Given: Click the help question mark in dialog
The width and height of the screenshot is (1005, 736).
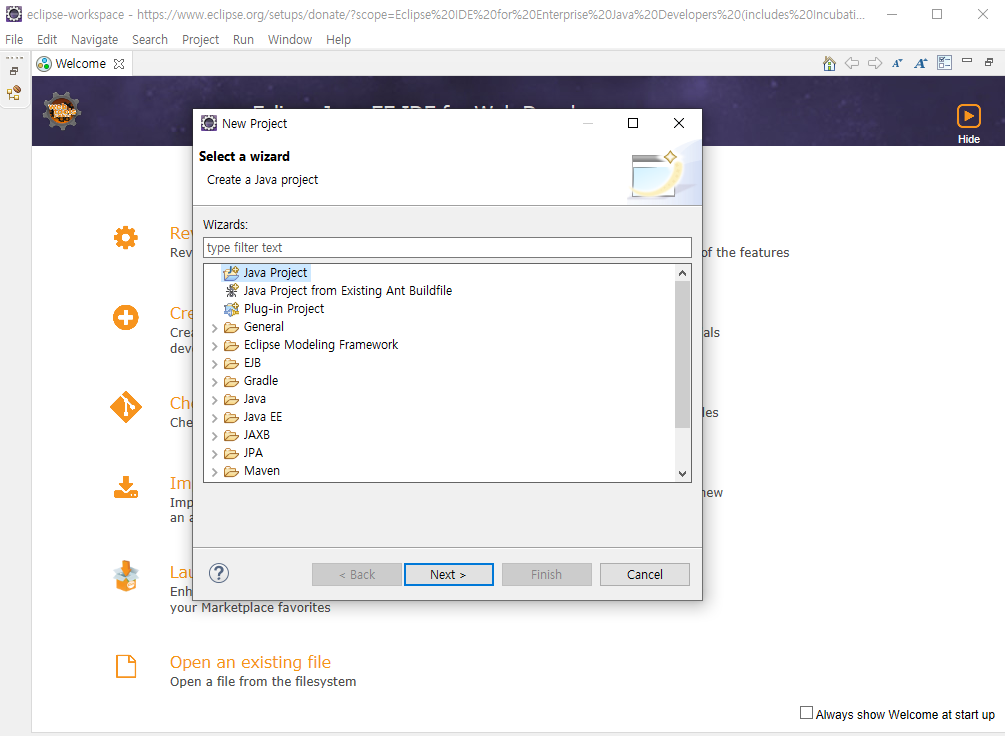Looking at the screenshot, I should [x=219, y=573].
